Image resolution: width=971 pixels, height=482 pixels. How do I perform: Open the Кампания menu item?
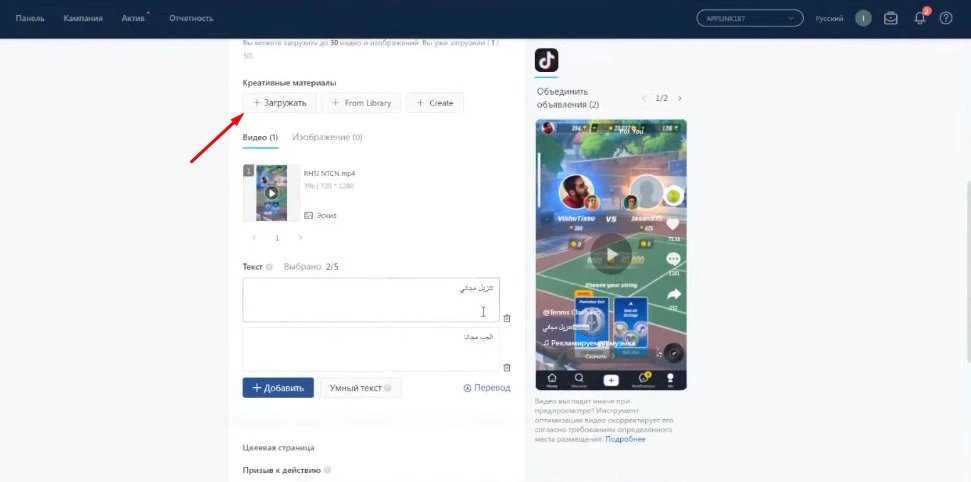pos(83,19)
